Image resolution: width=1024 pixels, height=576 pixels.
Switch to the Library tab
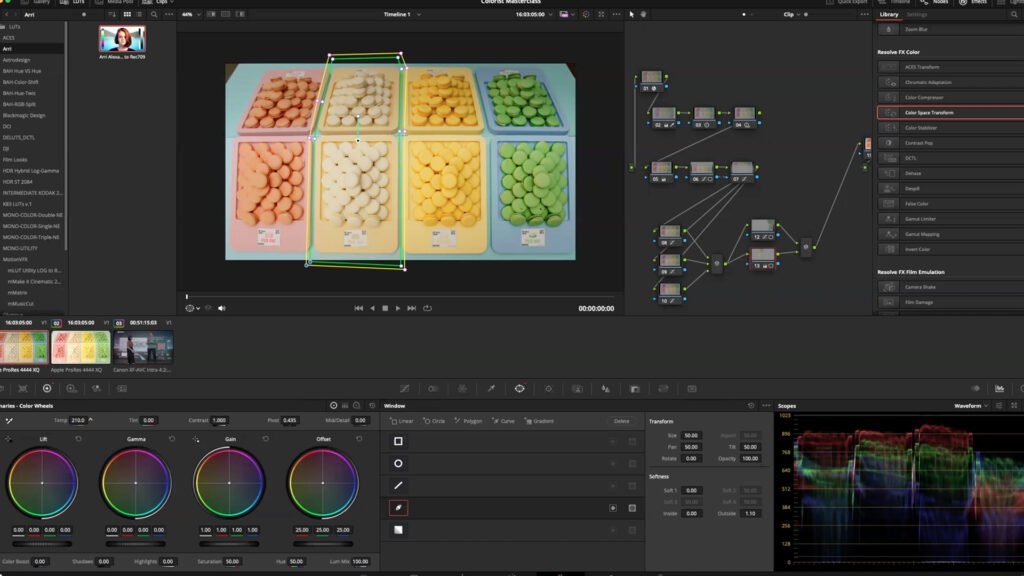pos(889,14)
